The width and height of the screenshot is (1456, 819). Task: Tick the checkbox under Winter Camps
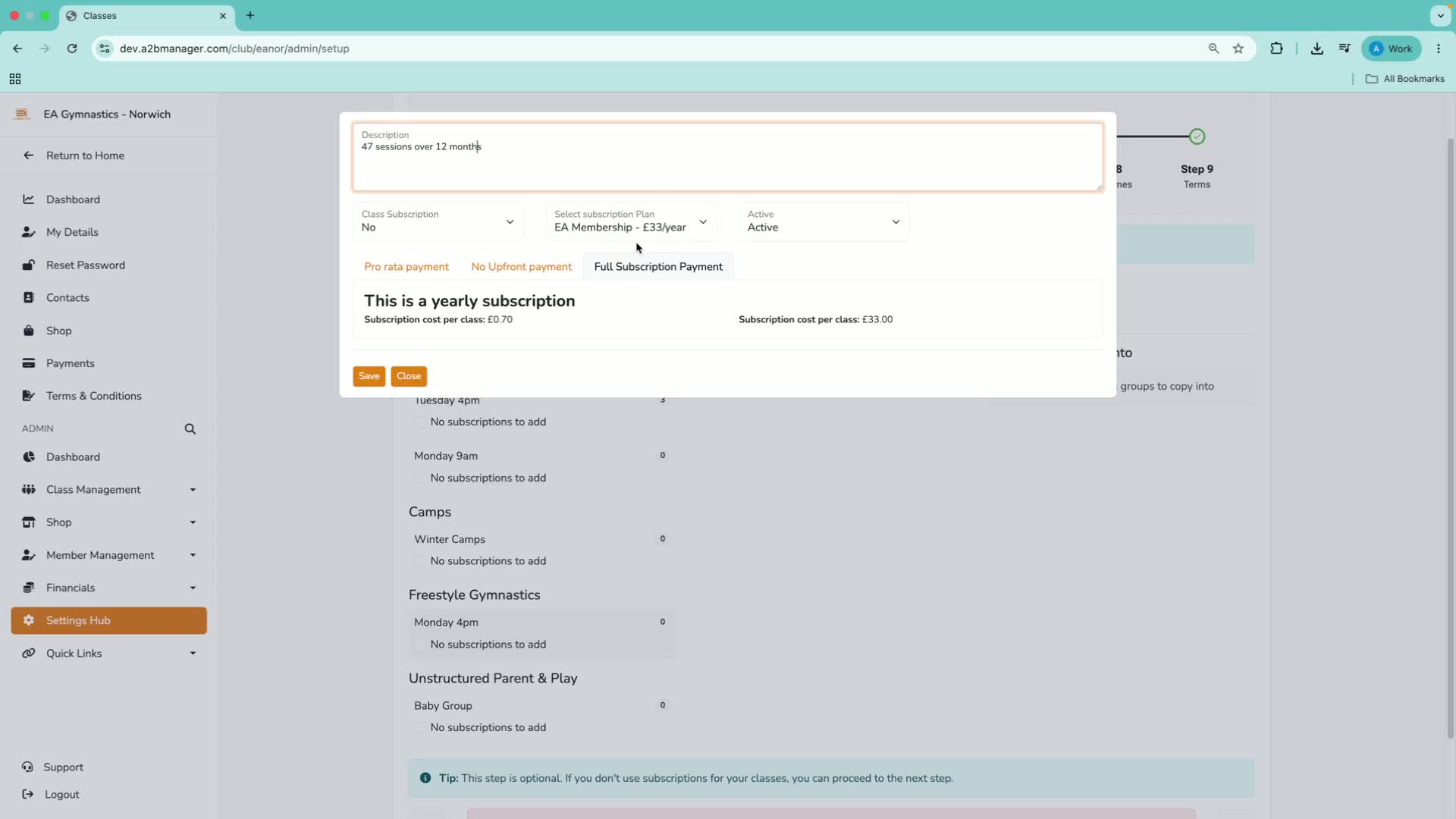(420, 561)
